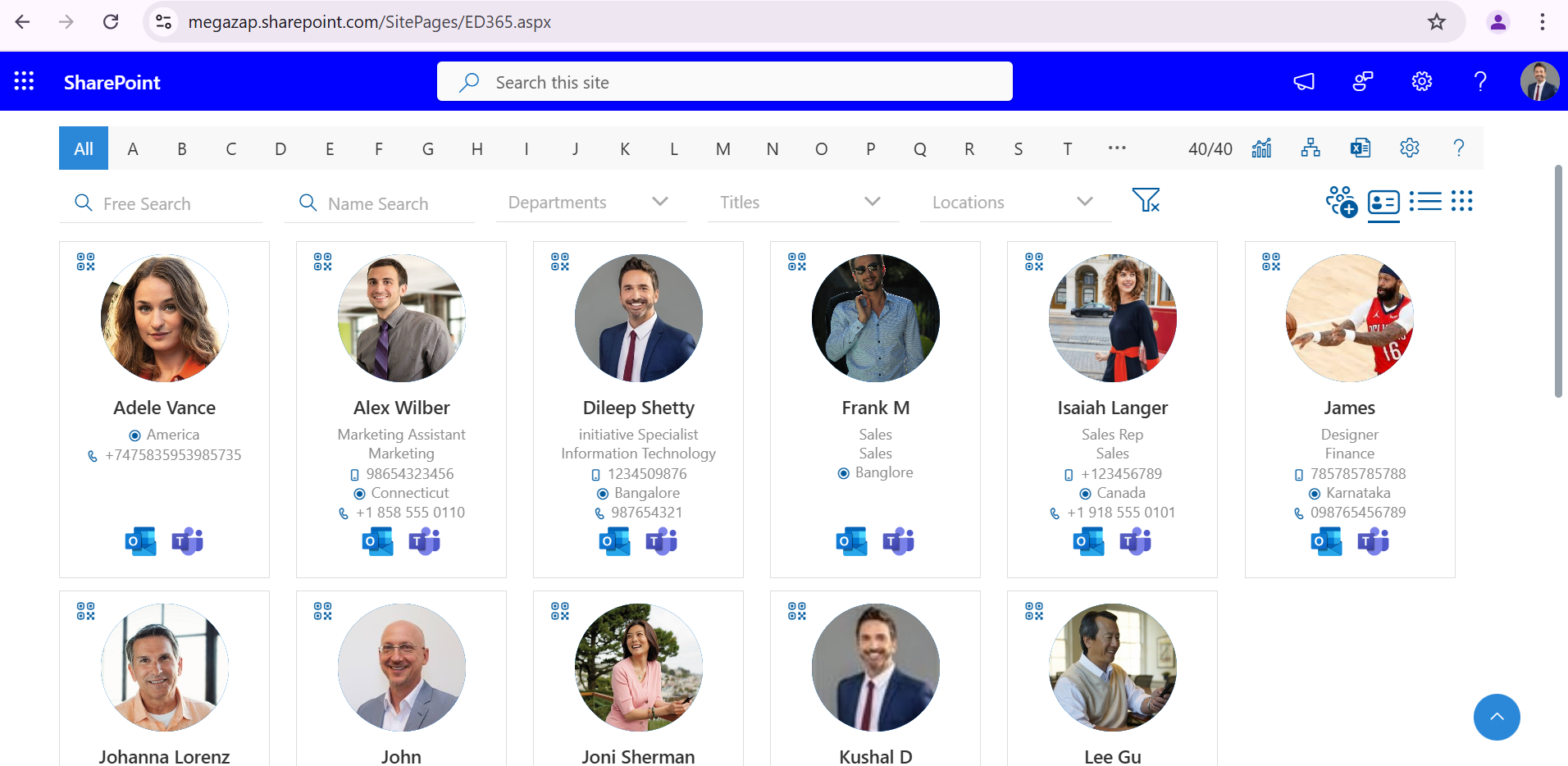1568x766 pixels.
Task: Click the page vertical scrollbar
Action: tap(1559, 281)
